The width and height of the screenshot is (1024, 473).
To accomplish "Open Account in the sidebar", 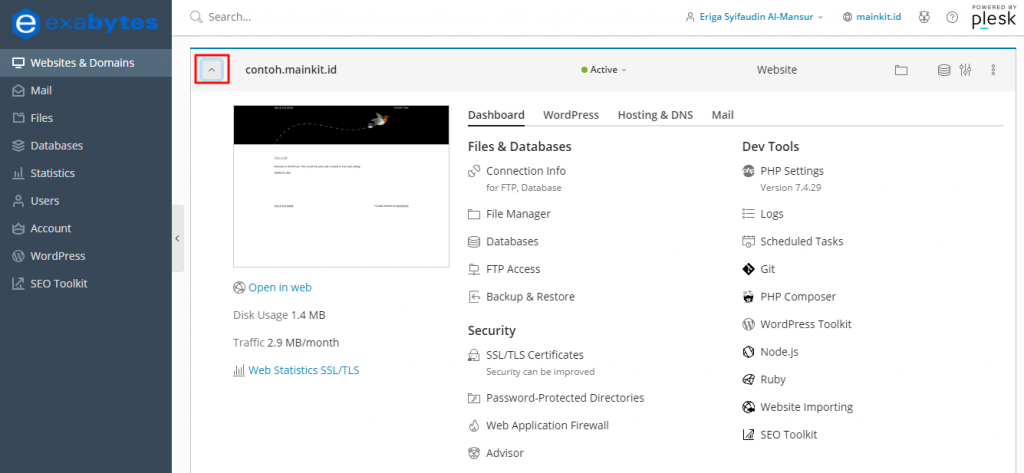I will click(86, 229).
